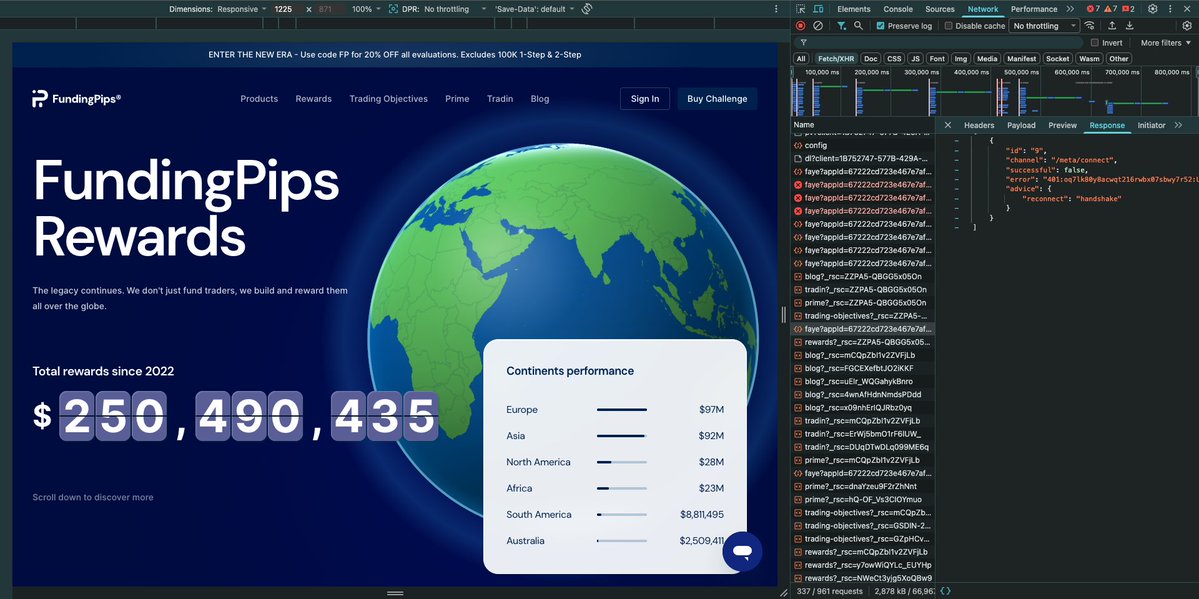
Task: Rotate device viewport icon
Action: click(587, 9)
